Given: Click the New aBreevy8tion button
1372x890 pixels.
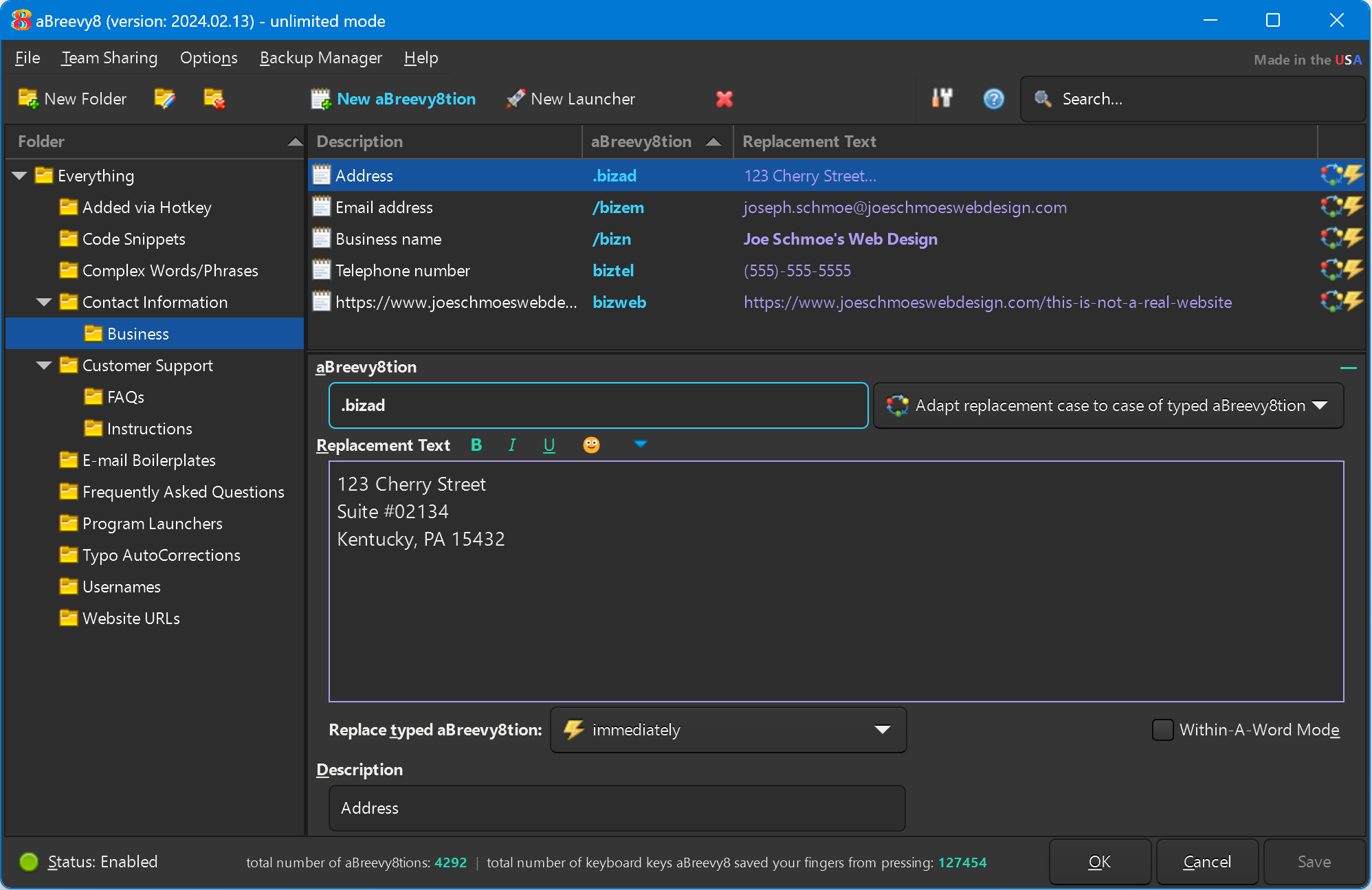Looking at the screenshot, I should click(x=393, y=98).
